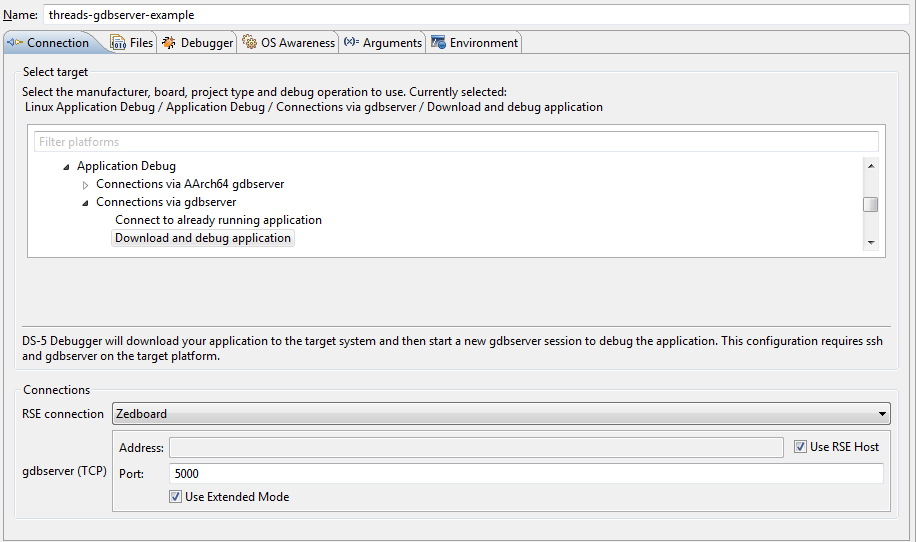
Task: Collapse the Application Debug tree node
Action: point(67,167)
